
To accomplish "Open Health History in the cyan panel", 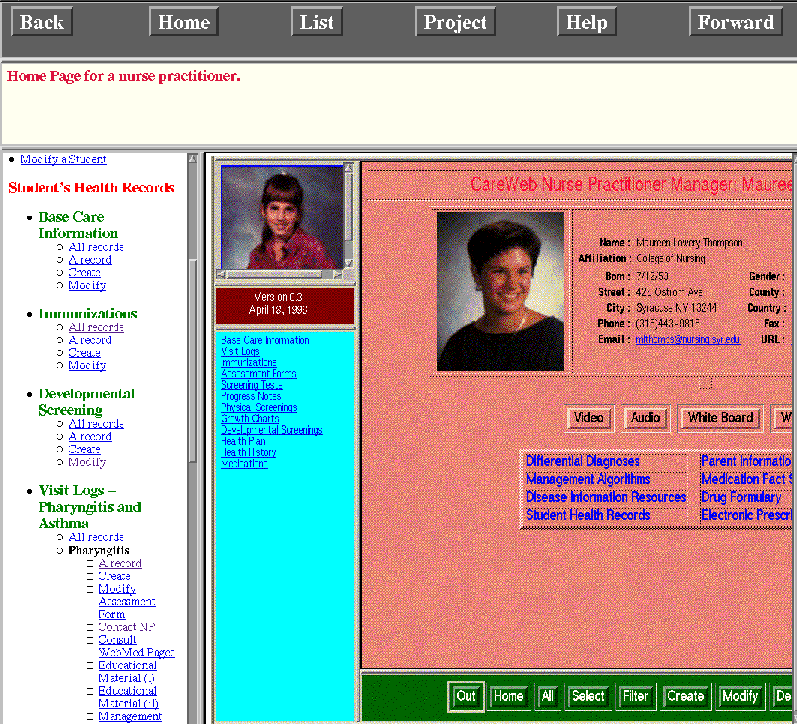I will 249,452.
